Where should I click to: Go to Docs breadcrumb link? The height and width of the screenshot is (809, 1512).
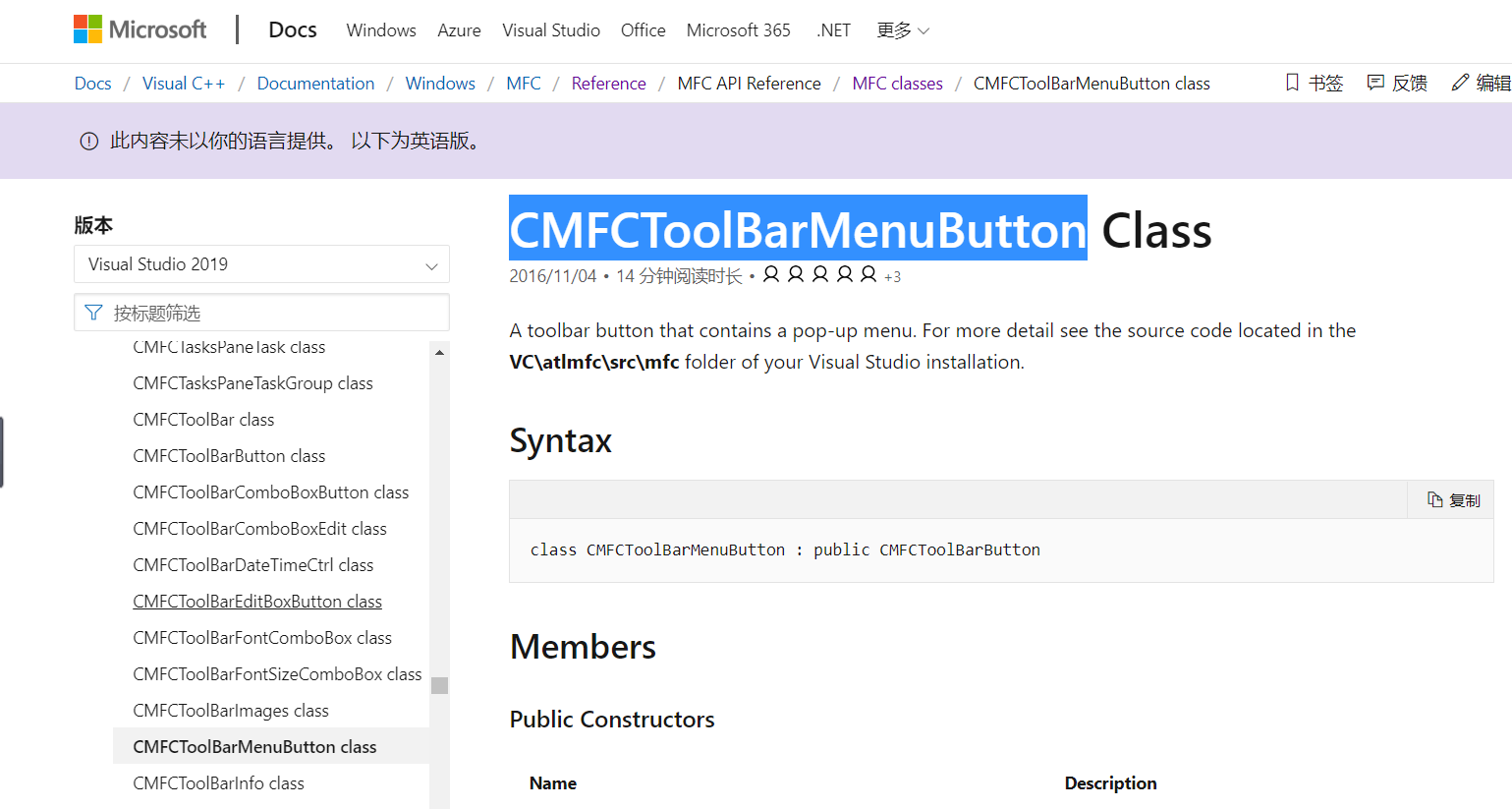click(93, 84)
